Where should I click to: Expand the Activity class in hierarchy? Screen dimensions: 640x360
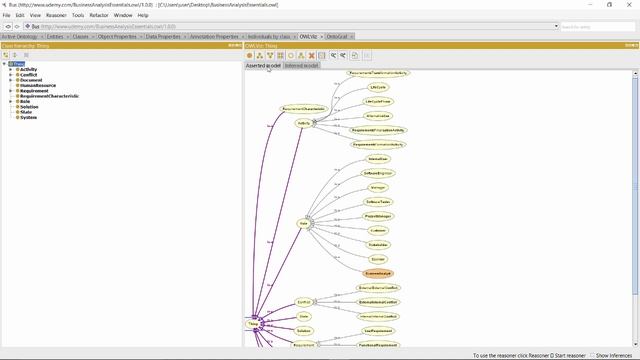(x=11, y=70)
